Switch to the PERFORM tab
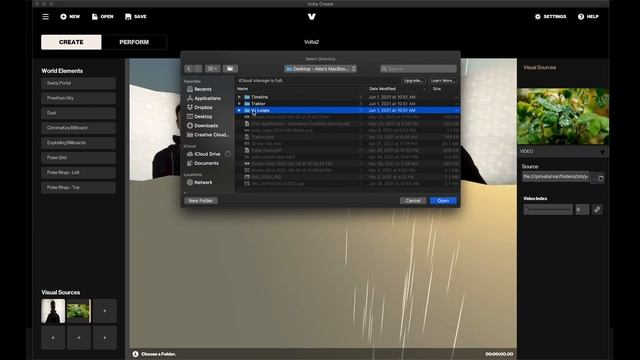 134,42
